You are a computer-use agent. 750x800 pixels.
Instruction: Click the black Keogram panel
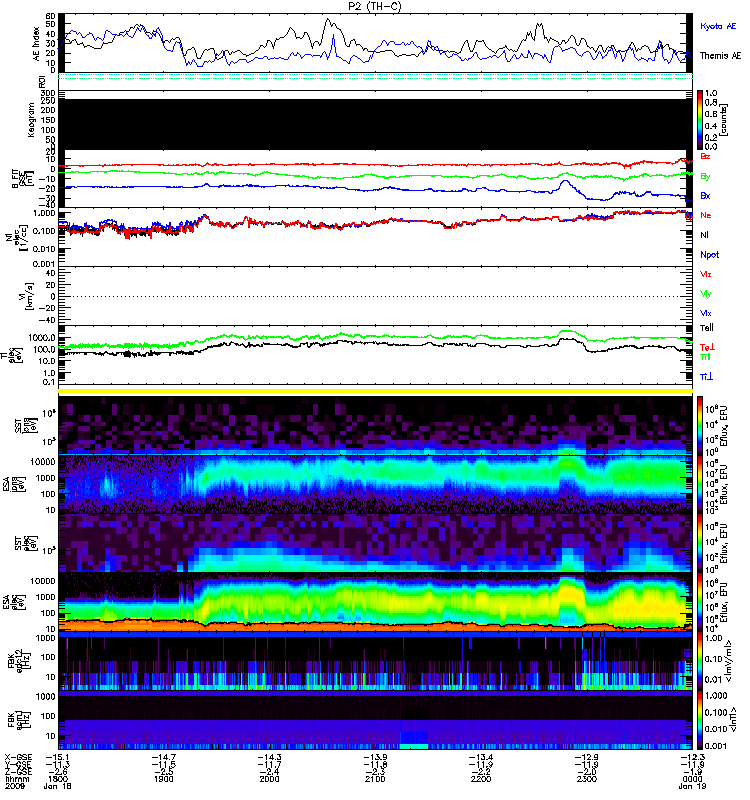click(375, 124)
